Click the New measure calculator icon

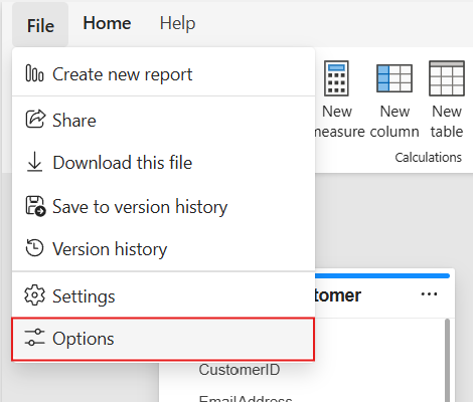coord(337,78)
